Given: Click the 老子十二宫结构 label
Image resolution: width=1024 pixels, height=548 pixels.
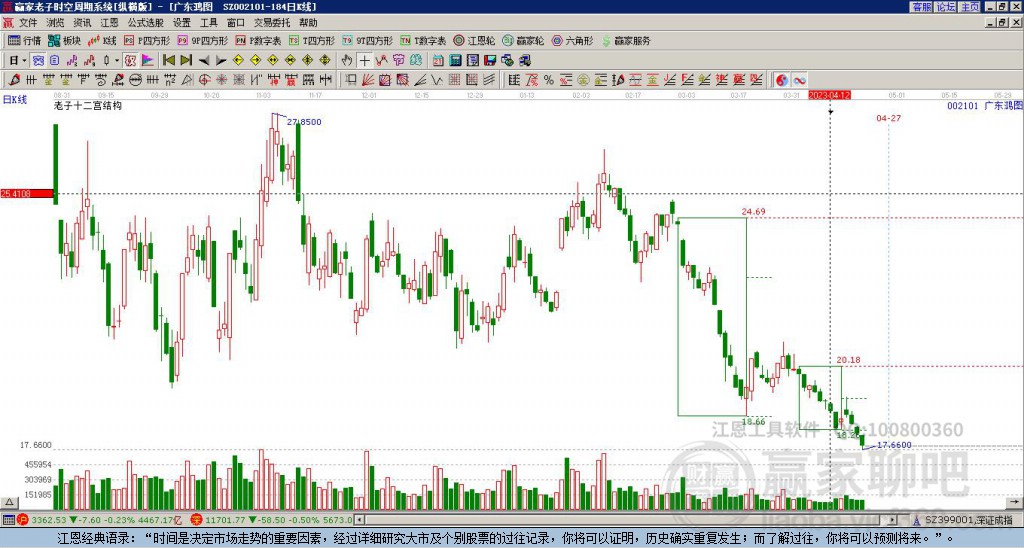Looking at the screenshot, I should click(x=88, y=105).
